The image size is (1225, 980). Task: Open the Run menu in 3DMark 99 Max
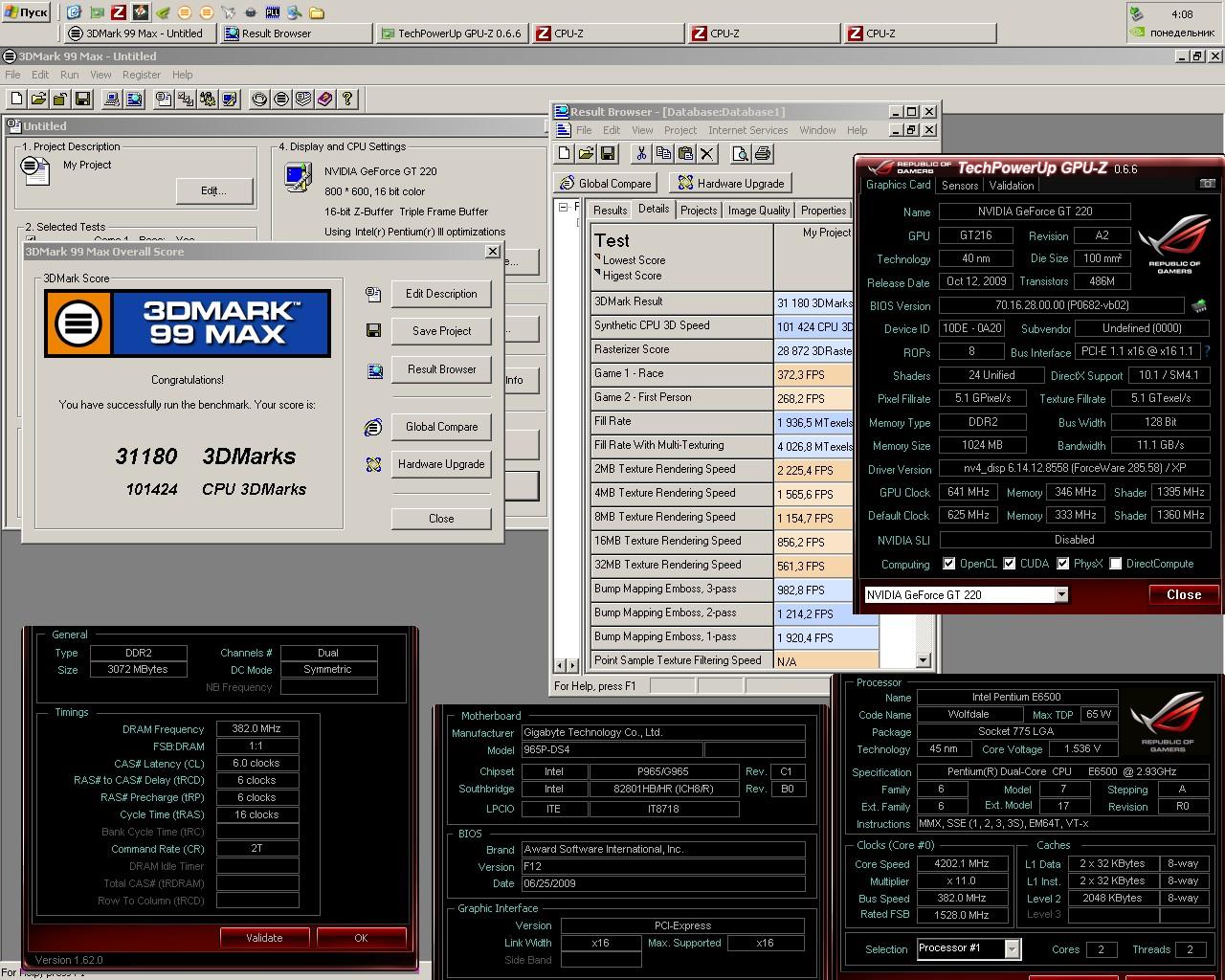pos(70,75)
